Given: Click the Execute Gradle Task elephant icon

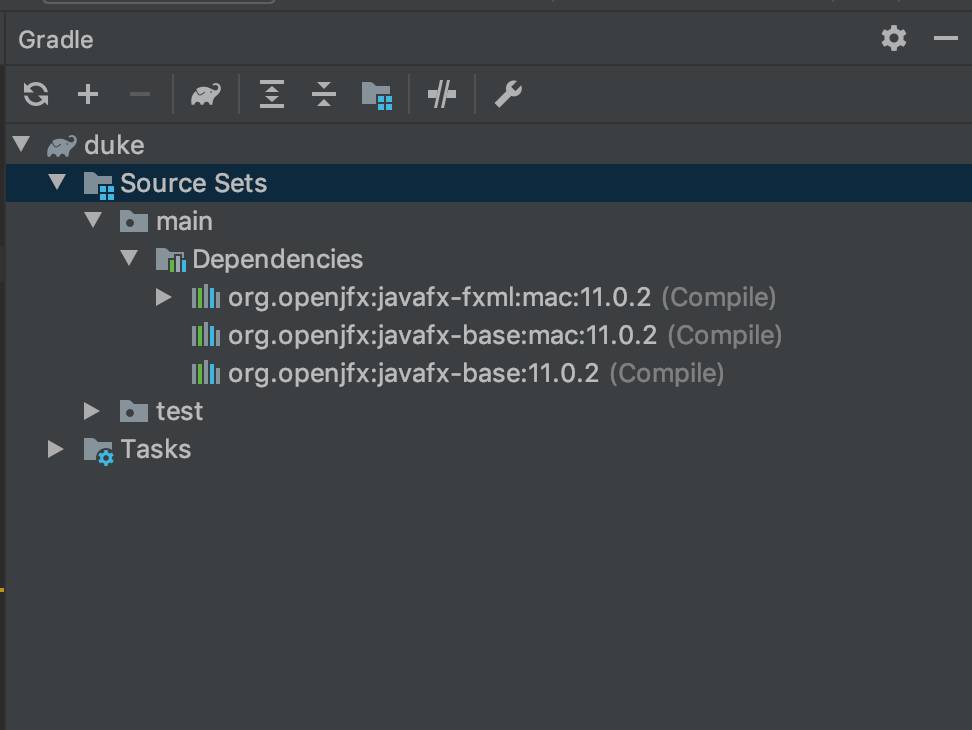Looking at the screenshot, I should 206,95.
